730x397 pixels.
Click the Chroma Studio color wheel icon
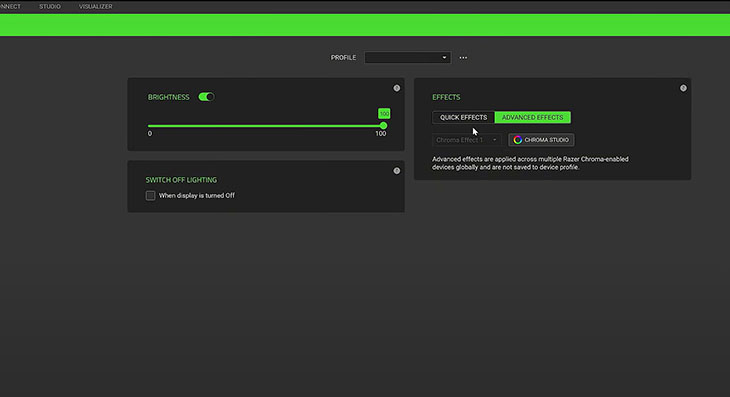tap(517, 140)
